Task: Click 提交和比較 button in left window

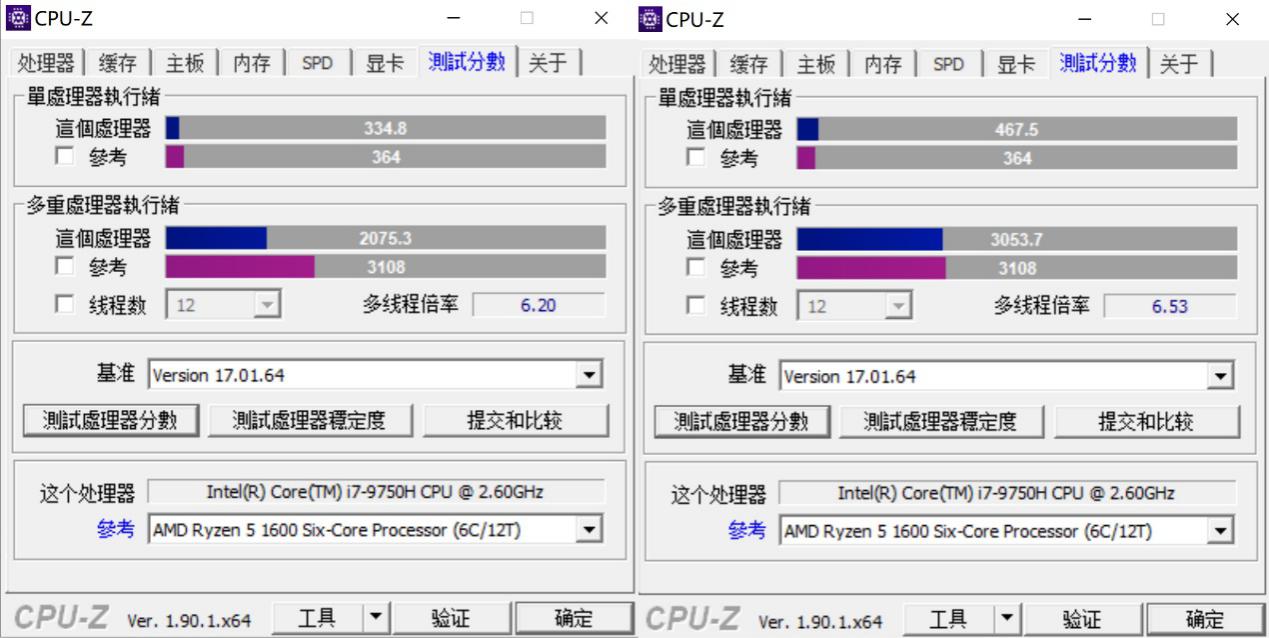Action: 515,420
